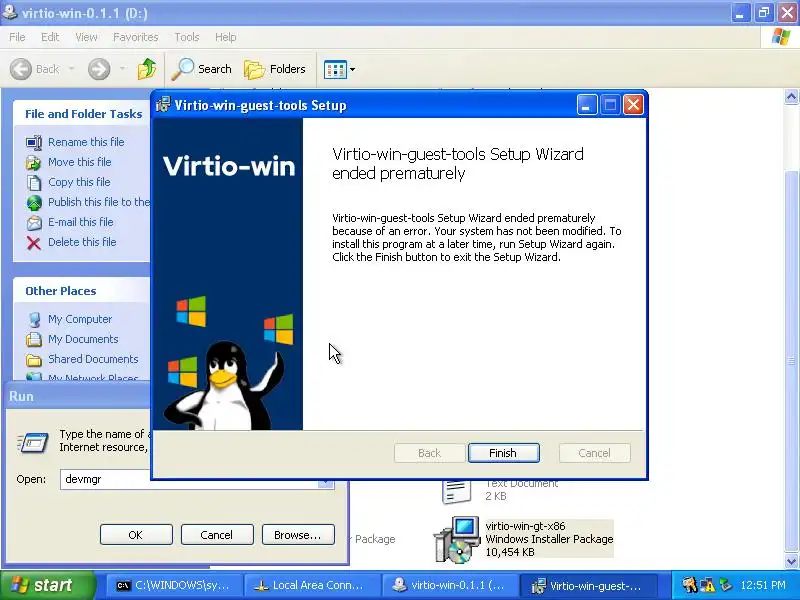
Task: Click the Explorer scrollbar up arrow
Action: coord(791,96)
